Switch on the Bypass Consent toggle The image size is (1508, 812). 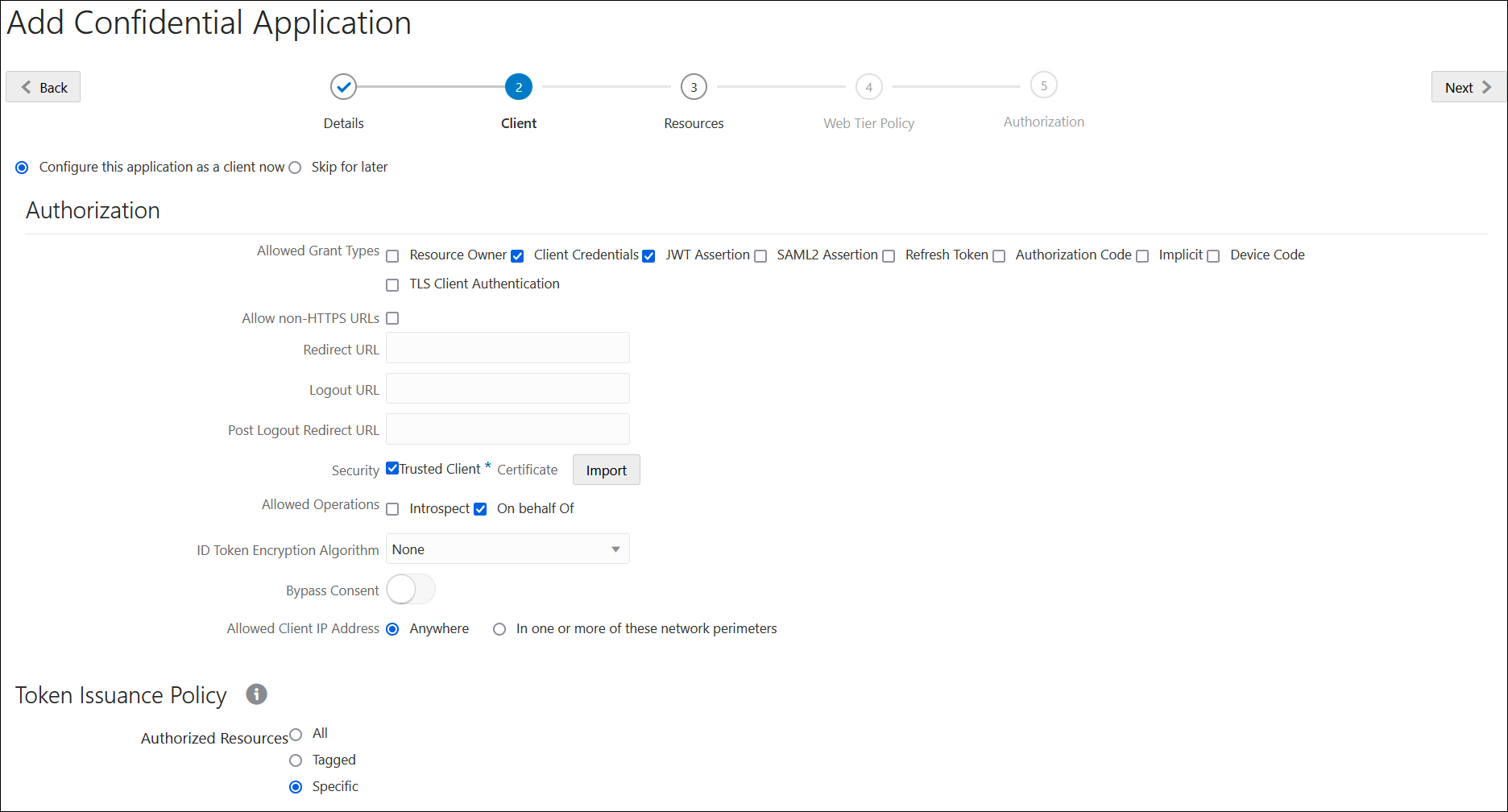[x=411, y=589]
